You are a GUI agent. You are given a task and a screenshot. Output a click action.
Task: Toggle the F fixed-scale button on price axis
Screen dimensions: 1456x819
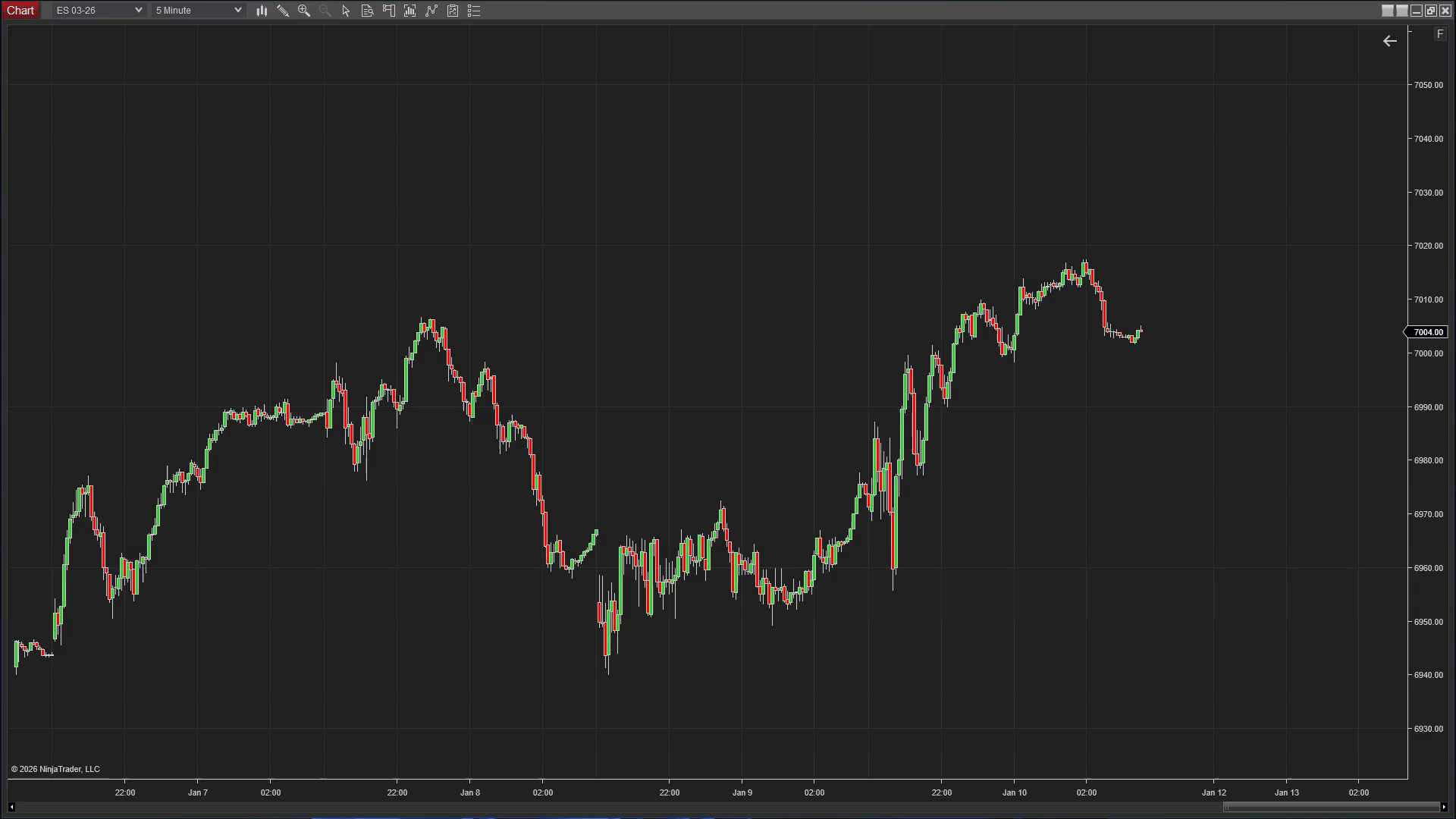click(x=1440, y=34)
